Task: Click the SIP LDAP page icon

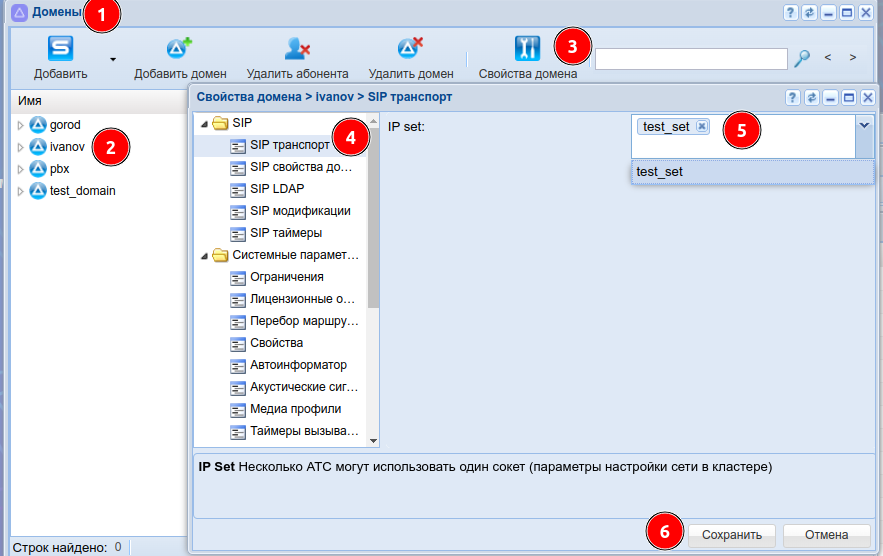Action: [238, 190]
